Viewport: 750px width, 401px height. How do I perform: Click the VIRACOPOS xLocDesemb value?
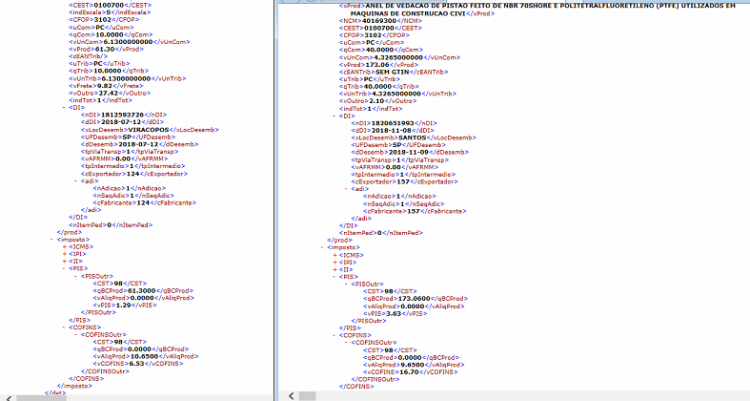point(148,130)
